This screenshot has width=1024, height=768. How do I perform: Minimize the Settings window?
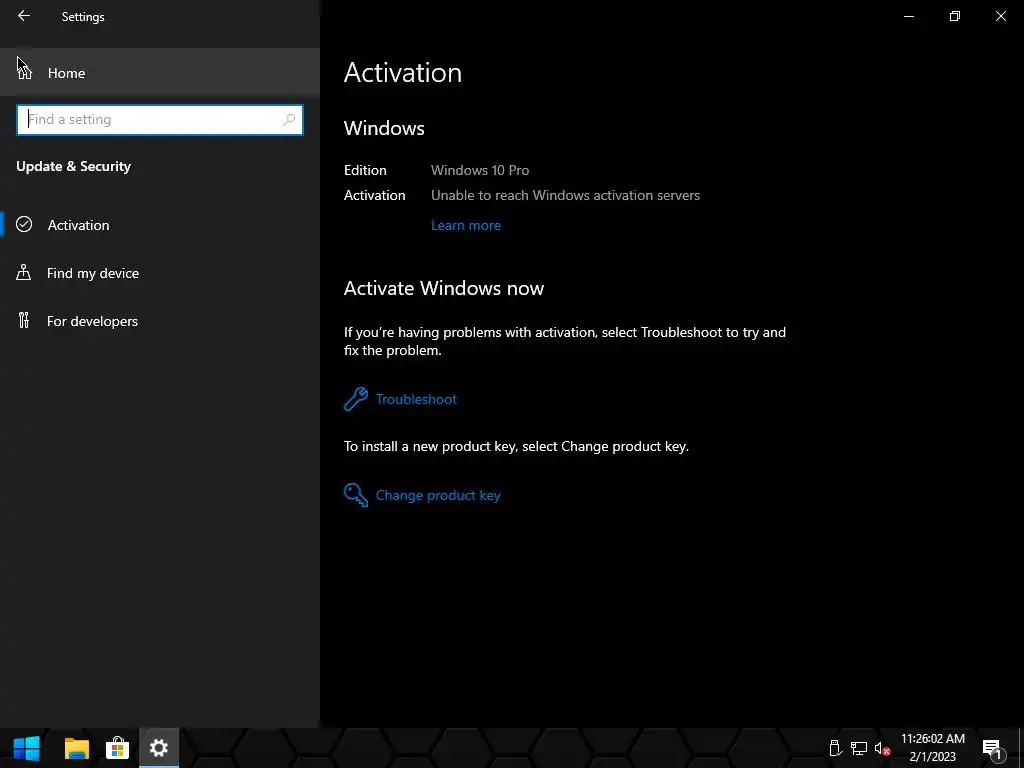point(908,16)
